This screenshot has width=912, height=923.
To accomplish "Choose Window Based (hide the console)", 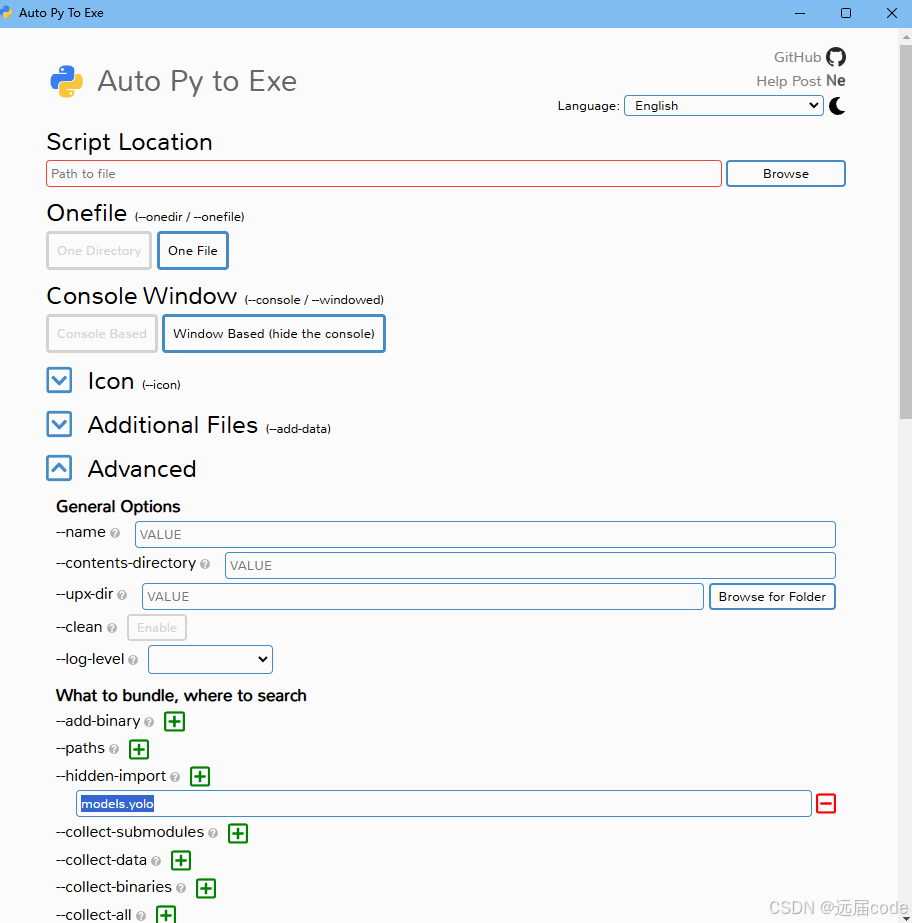I will [x=274, y=334].
